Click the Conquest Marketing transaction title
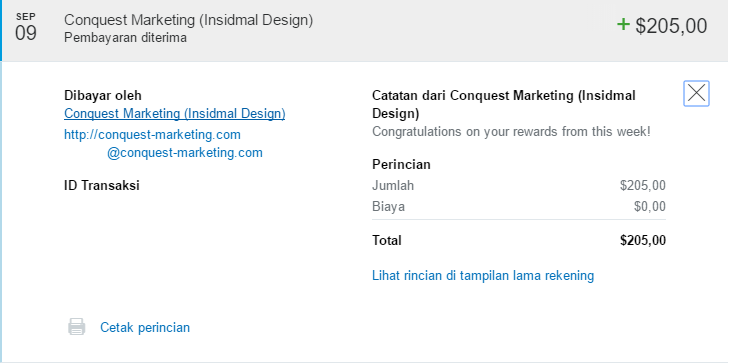 coord(189,20)
